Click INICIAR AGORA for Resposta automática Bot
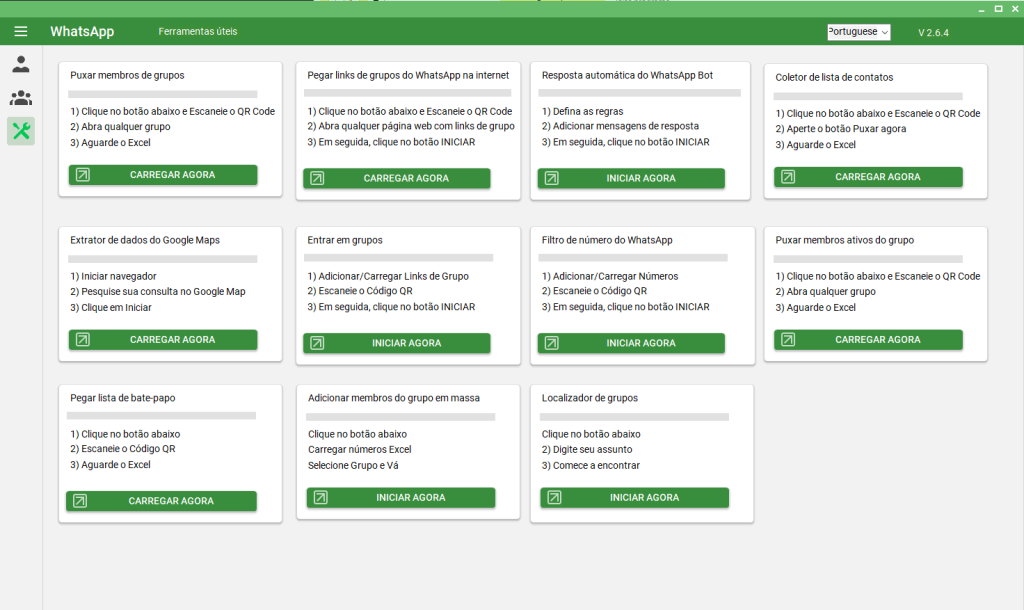The width and height of the screenshot is (1024, 610). pyautogui.click(x=631, y=178)
